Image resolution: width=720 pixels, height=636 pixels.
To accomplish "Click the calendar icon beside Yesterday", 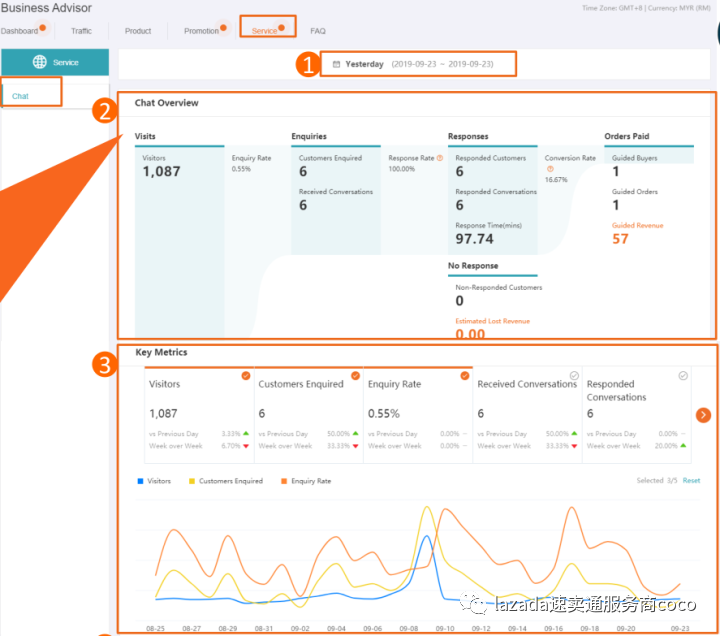I will [336, 64].
